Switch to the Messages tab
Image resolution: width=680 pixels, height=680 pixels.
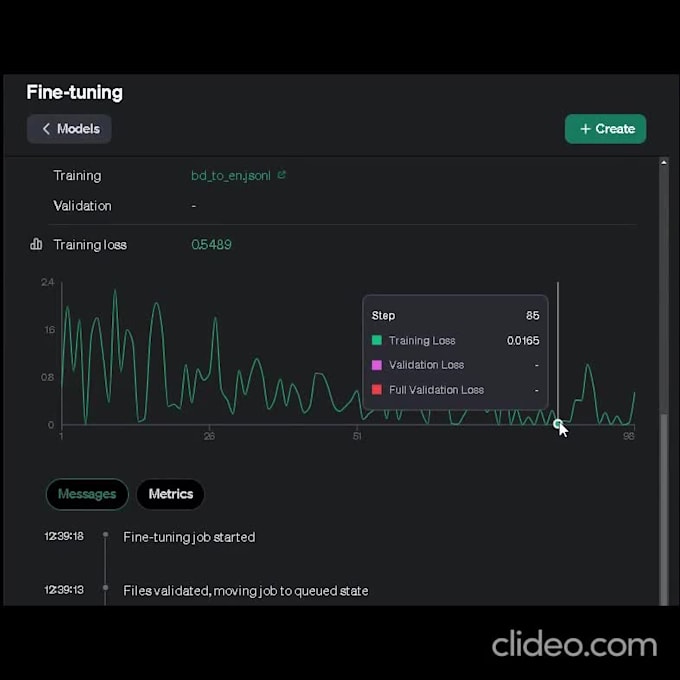87,494
